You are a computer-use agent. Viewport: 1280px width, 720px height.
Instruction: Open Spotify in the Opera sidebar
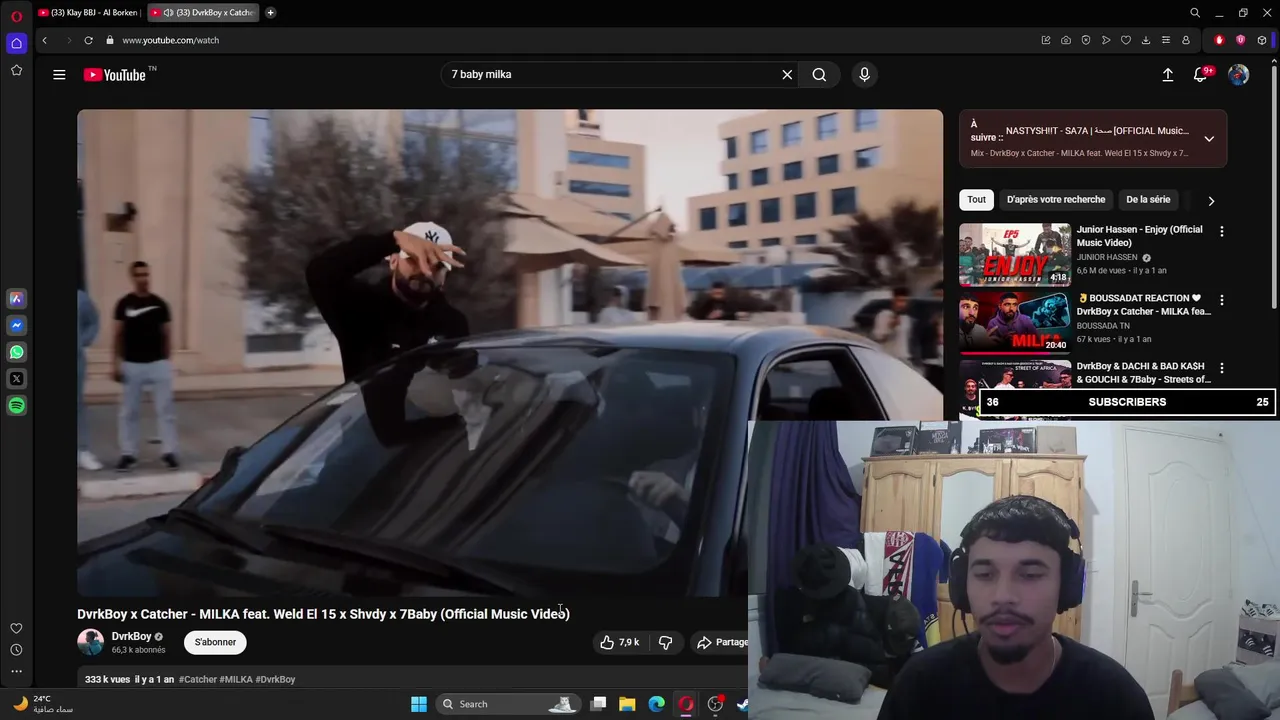click(16, 406)
